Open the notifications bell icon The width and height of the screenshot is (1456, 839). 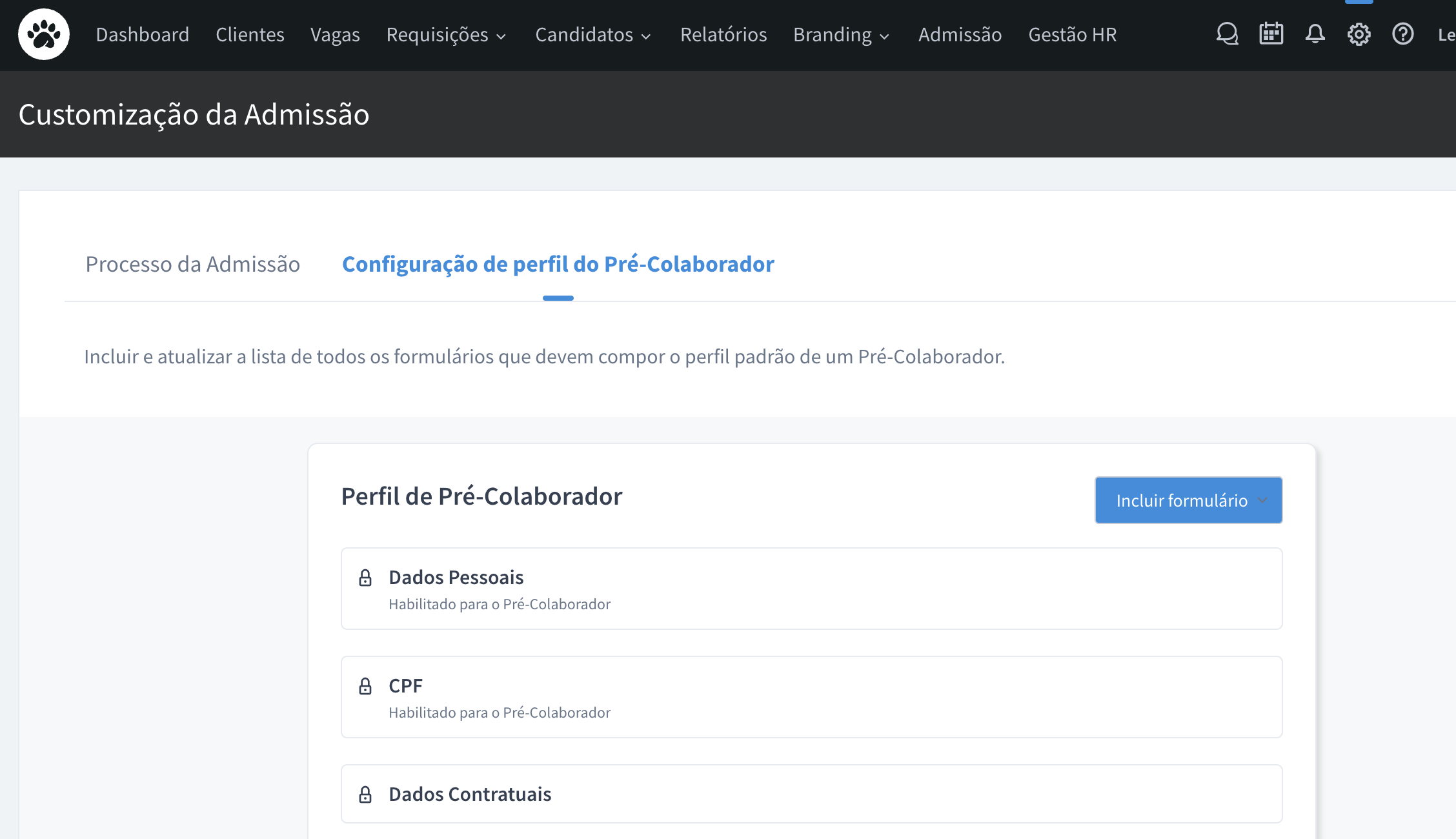click(1315, 34)
